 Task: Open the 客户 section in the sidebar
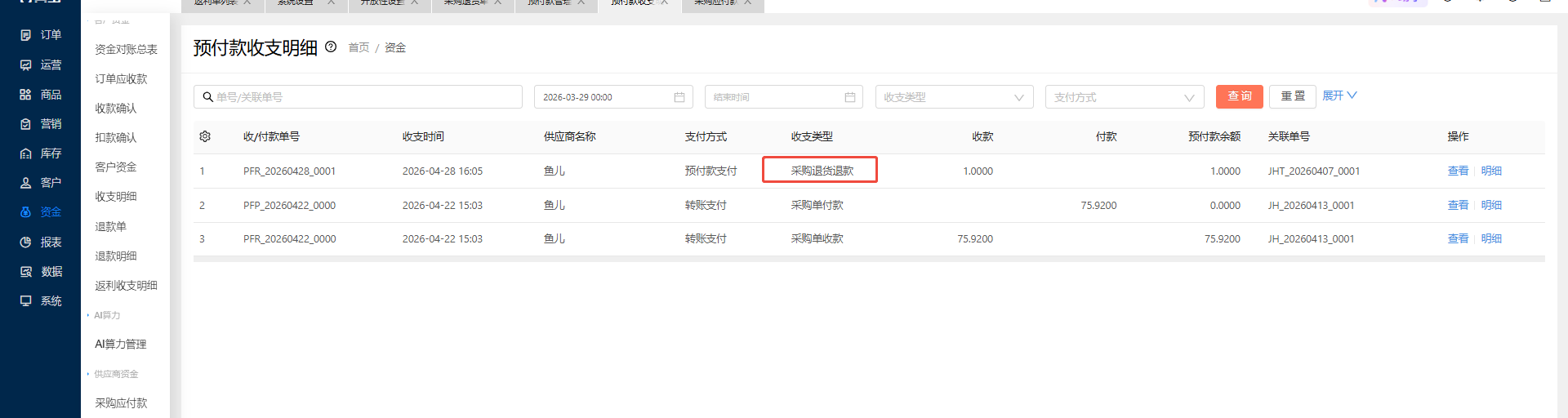coord(41,183)
